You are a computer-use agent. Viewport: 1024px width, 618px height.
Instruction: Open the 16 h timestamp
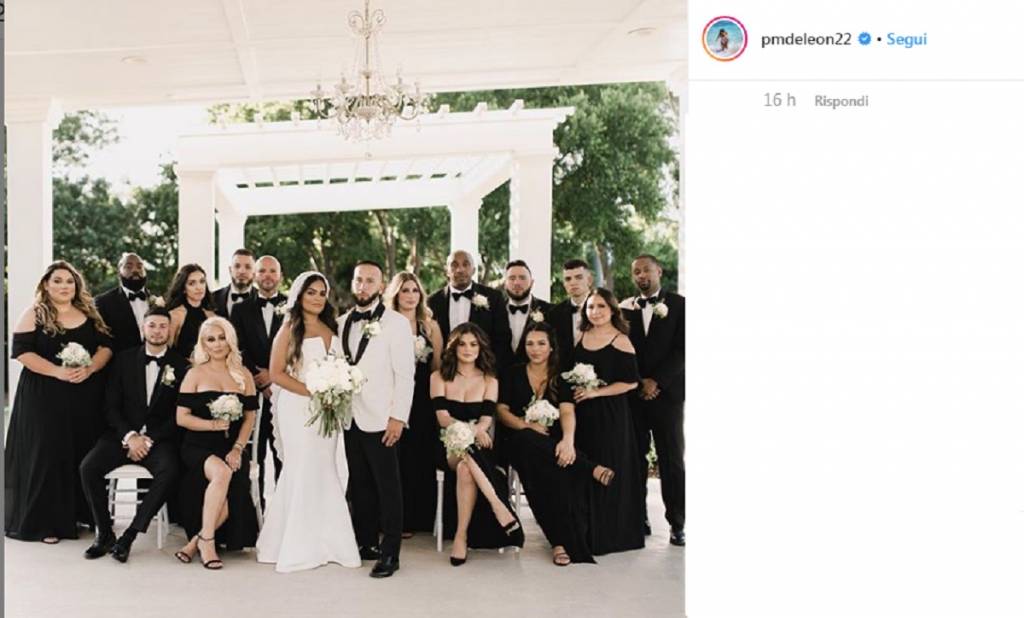780,100
